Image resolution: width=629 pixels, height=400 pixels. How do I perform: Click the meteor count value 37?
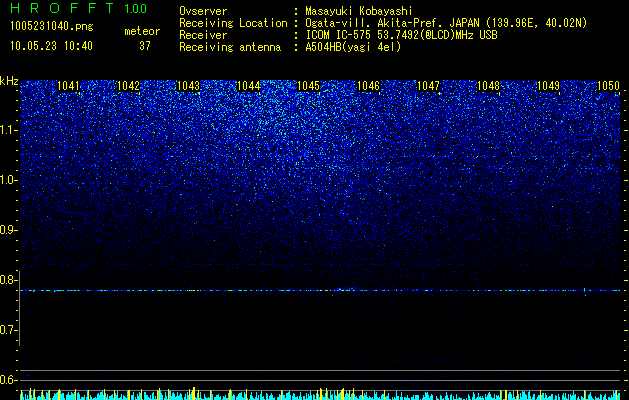point(145,46)
